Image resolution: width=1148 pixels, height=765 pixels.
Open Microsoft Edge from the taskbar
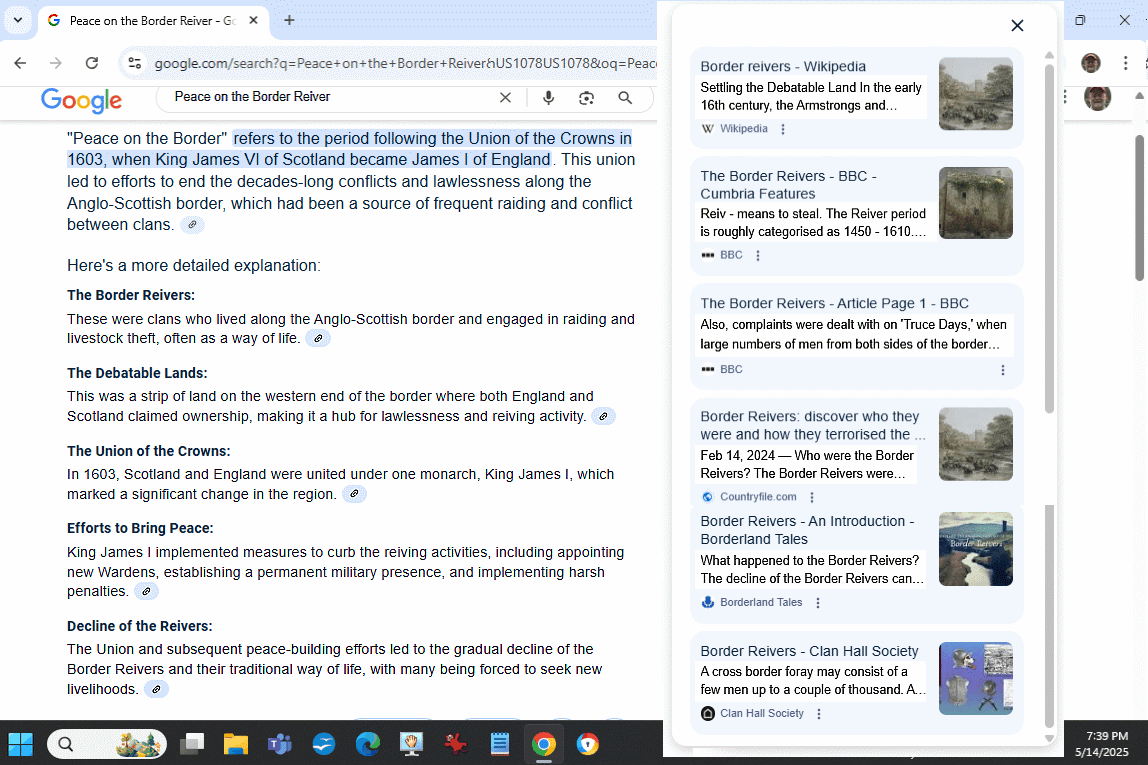368,745
